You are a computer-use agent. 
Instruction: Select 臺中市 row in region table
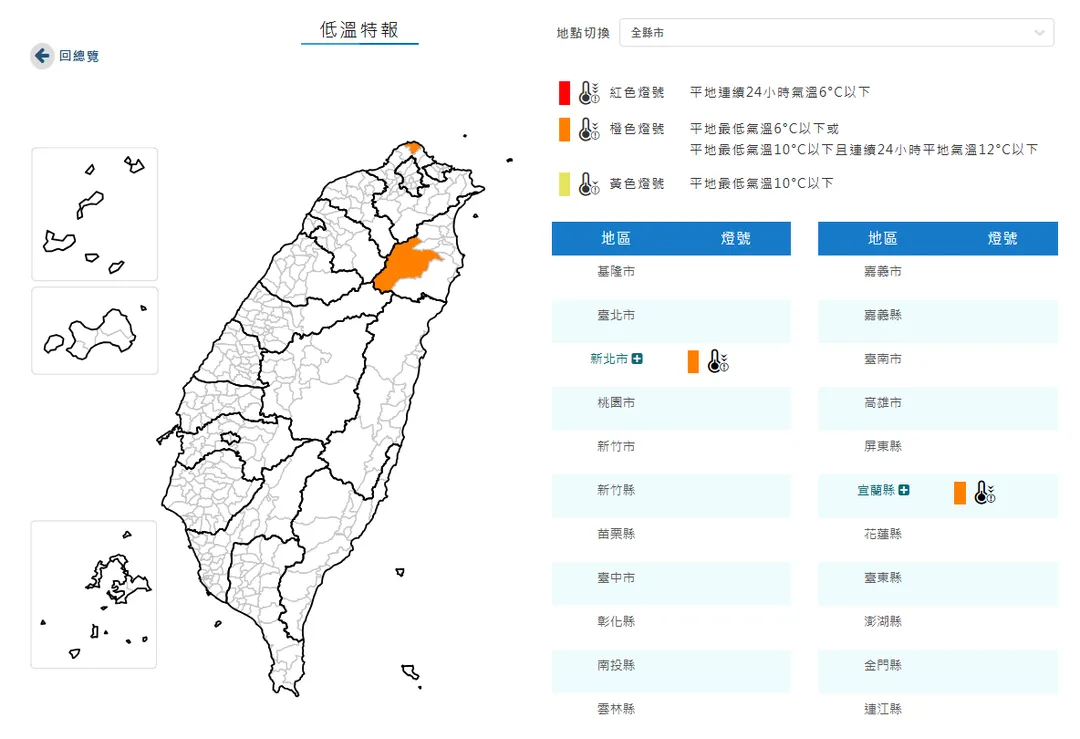pyautogui.click(x=671, y=583)
